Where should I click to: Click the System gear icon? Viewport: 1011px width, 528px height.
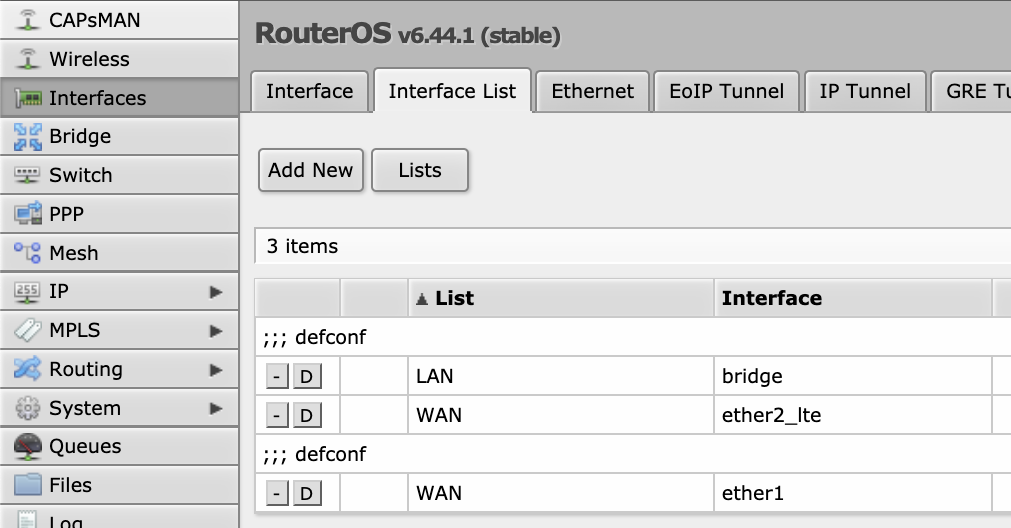(x=28, y=408)
